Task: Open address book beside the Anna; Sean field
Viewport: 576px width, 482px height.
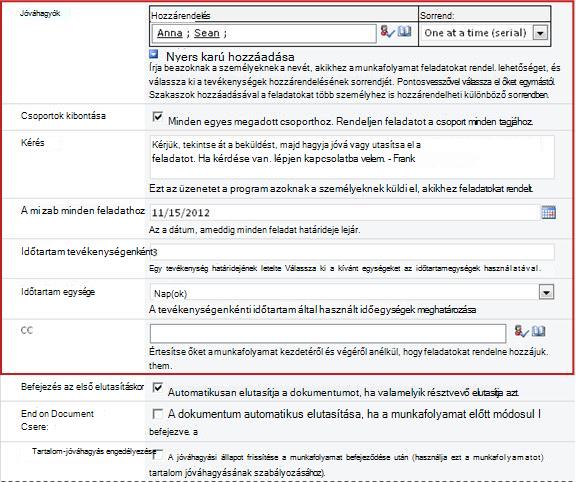Action: point(404,31)
